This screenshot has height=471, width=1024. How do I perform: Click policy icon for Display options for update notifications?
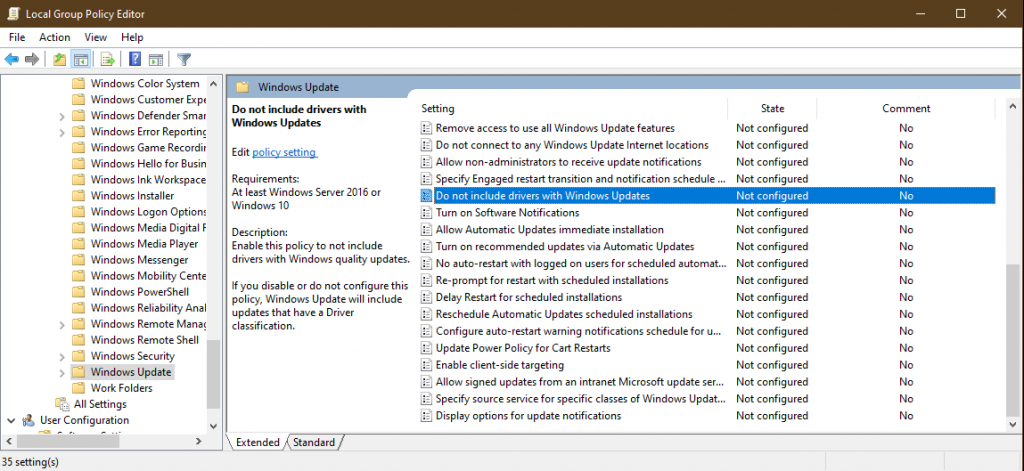[x=426, y=415]
